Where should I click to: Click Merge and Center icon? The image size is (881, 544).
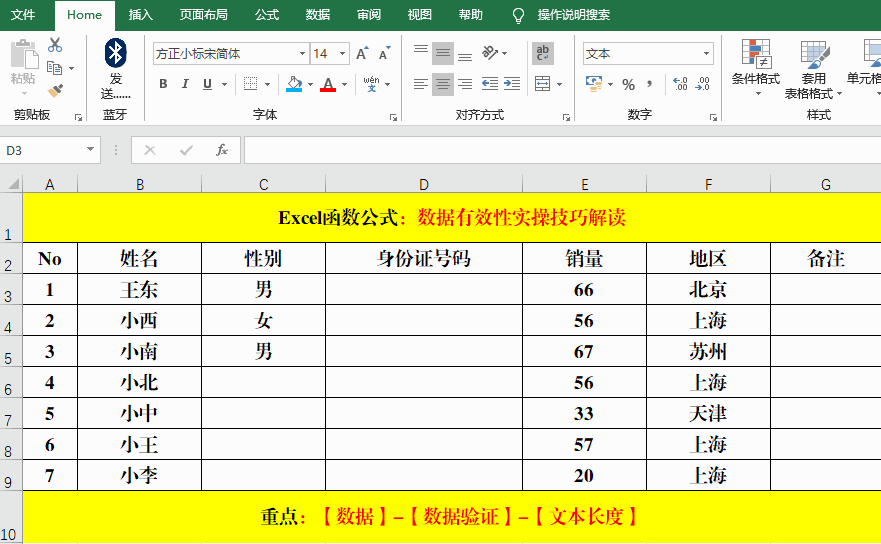tap(542, 84)
